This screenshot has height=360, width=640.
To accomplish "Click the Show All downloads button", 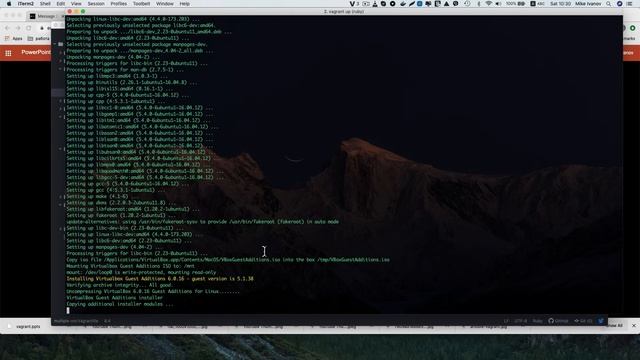I will [x=615, y=326].
